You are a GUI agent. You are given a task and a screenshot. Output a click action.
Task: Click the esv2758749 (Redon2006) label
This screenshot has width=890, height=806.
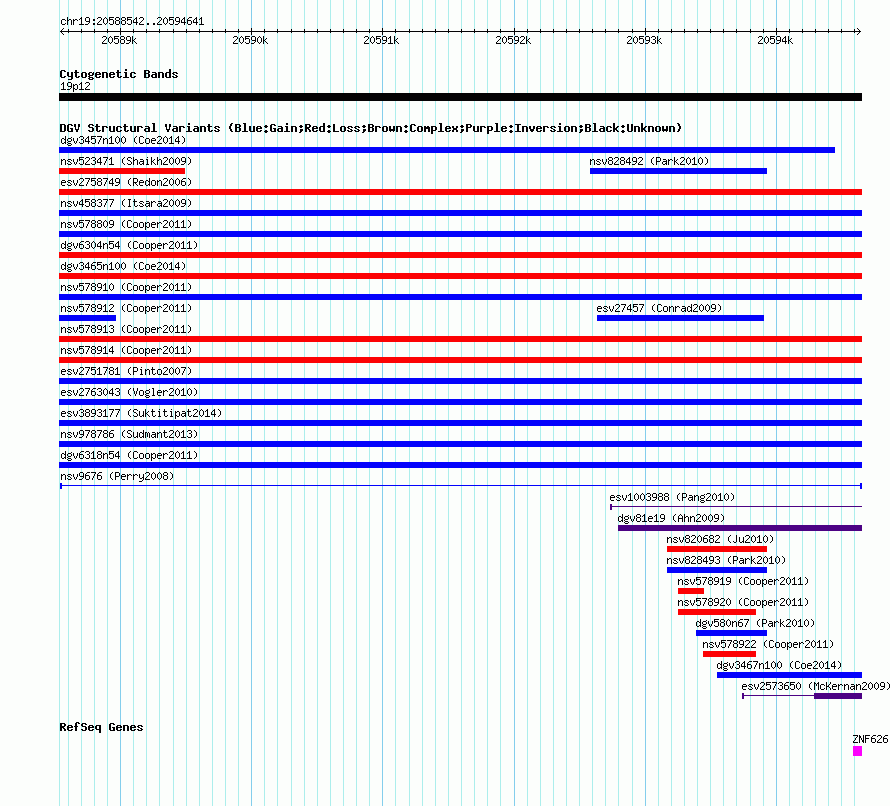pos(126,182)
